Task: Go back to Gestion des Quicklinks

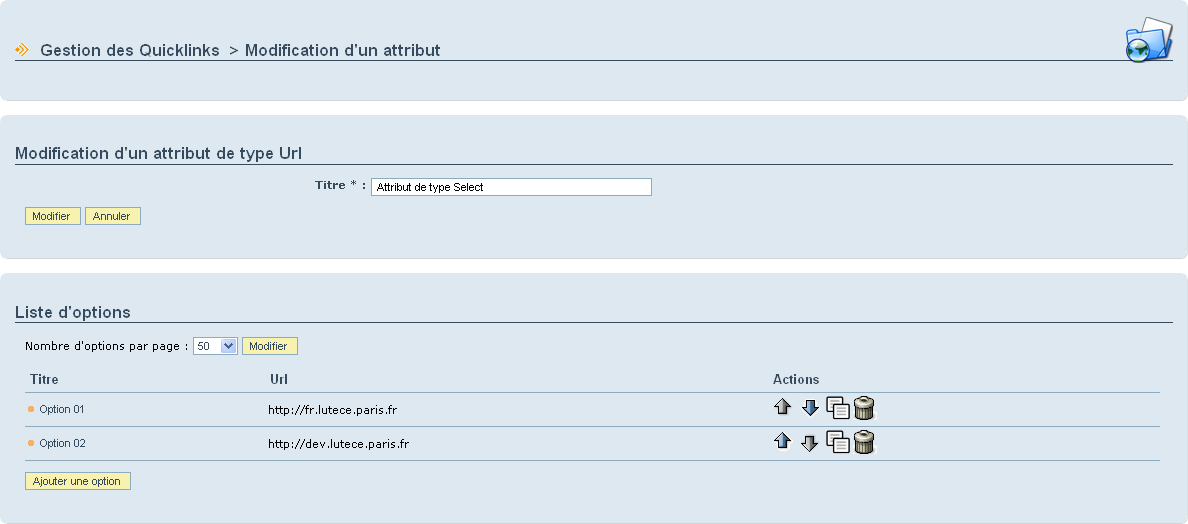Action: 130,50
